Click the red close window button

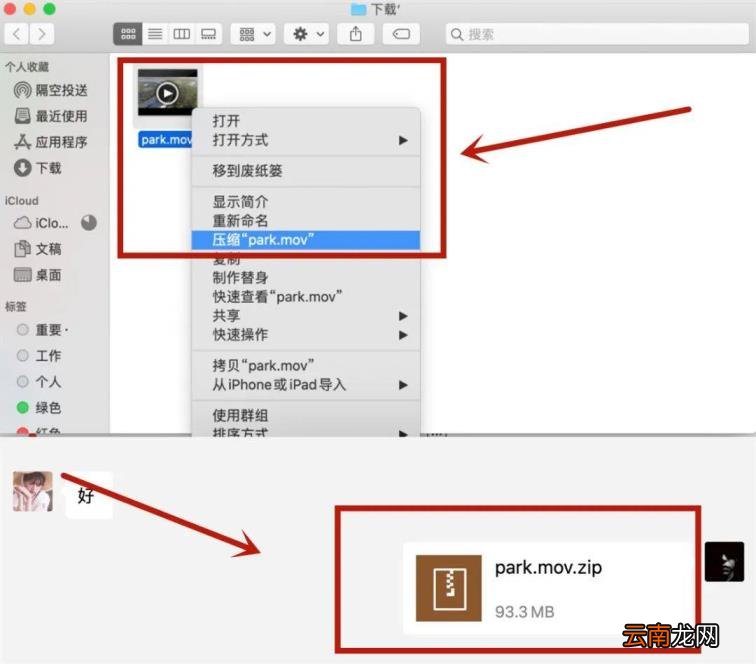coord(10,8)
